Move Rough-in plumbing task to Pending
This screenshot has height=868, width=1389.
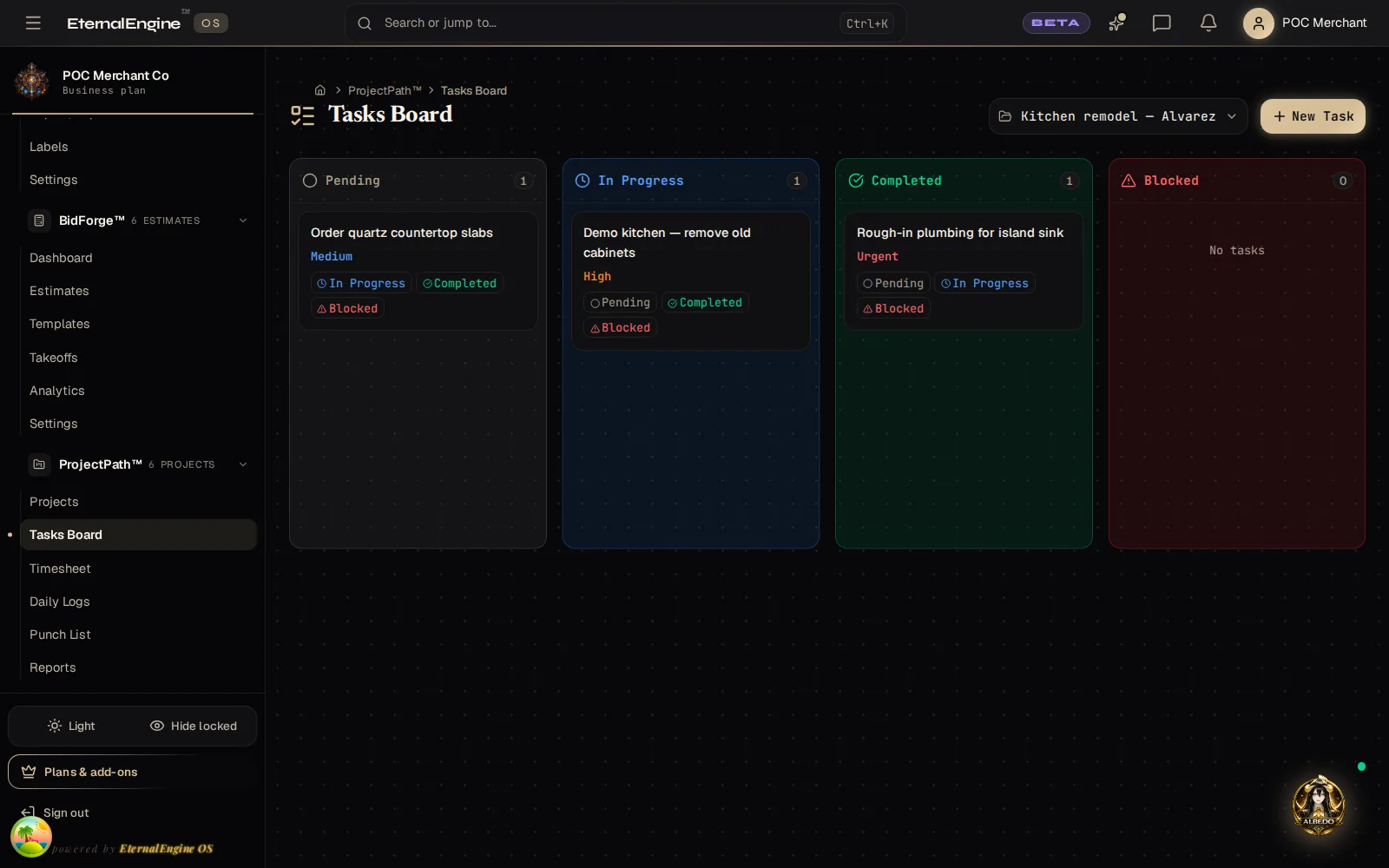(893, 283)
